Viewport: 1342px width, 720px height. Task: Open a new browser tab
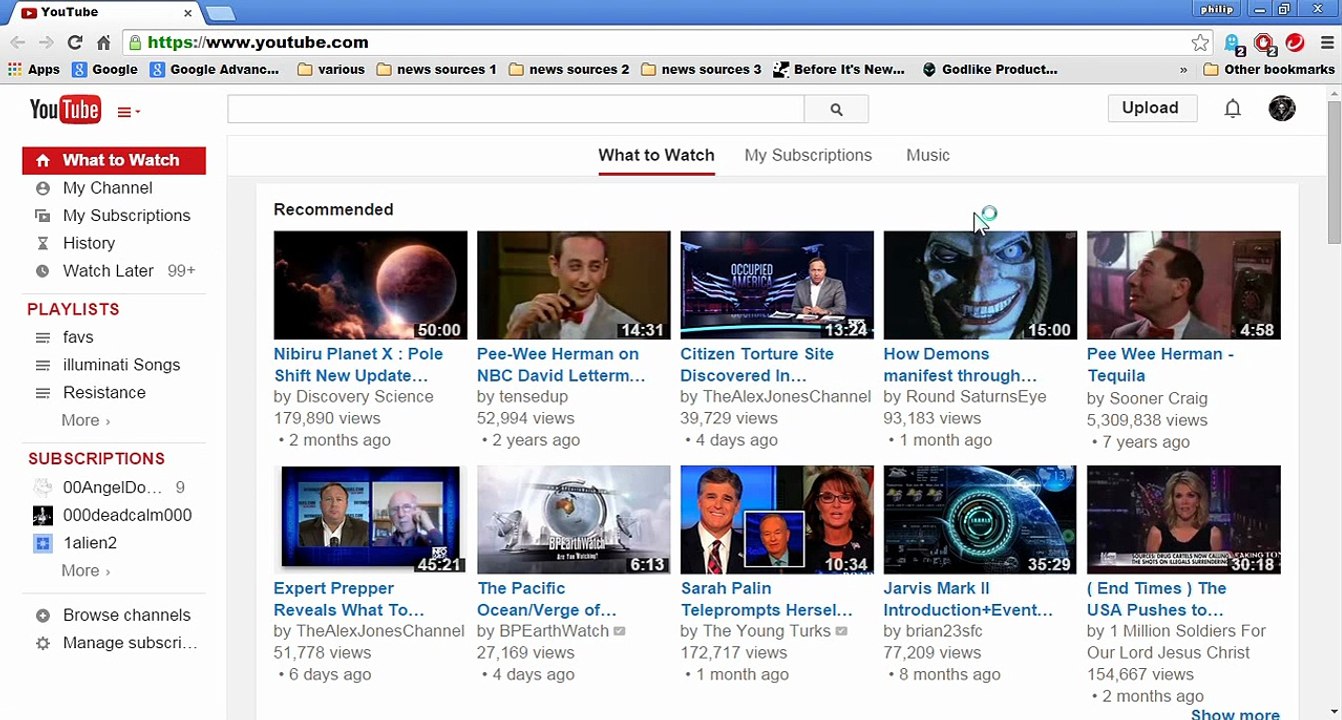219,13
